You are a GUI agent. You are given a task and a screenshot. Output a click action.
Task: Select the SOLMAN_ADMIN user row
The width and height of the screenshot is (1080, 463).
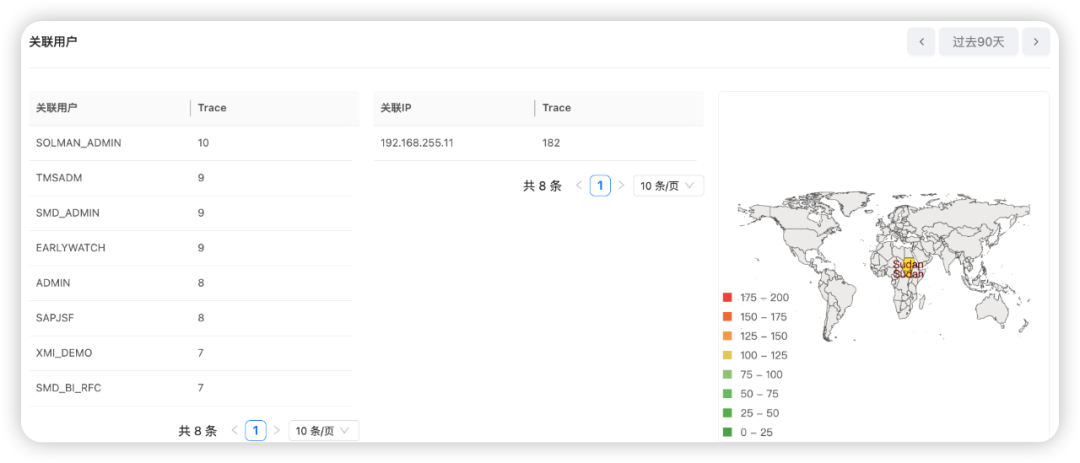tap(78, 143)
